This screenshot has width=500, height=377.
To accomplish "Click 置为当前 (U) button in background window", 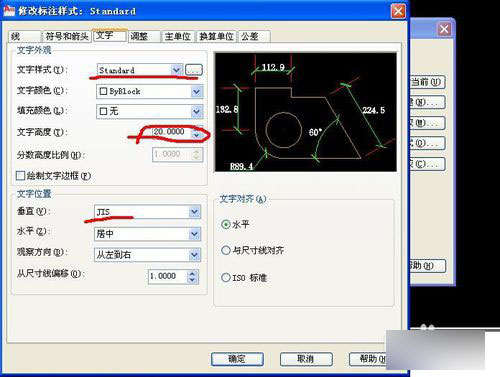I will pyautogui.click(x=427, y=82).
